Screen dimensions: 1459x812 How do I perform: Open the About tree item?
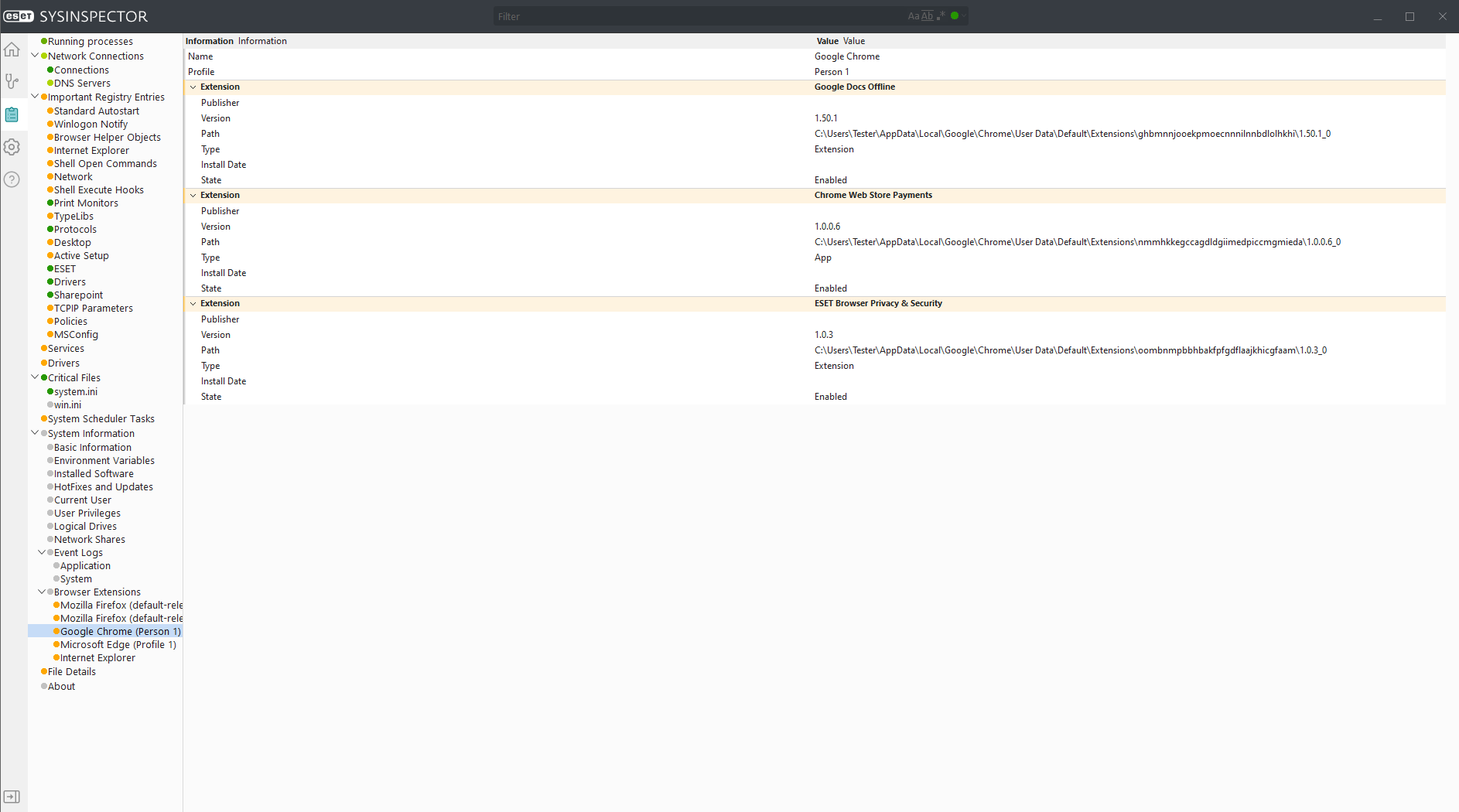coord(61,687)
